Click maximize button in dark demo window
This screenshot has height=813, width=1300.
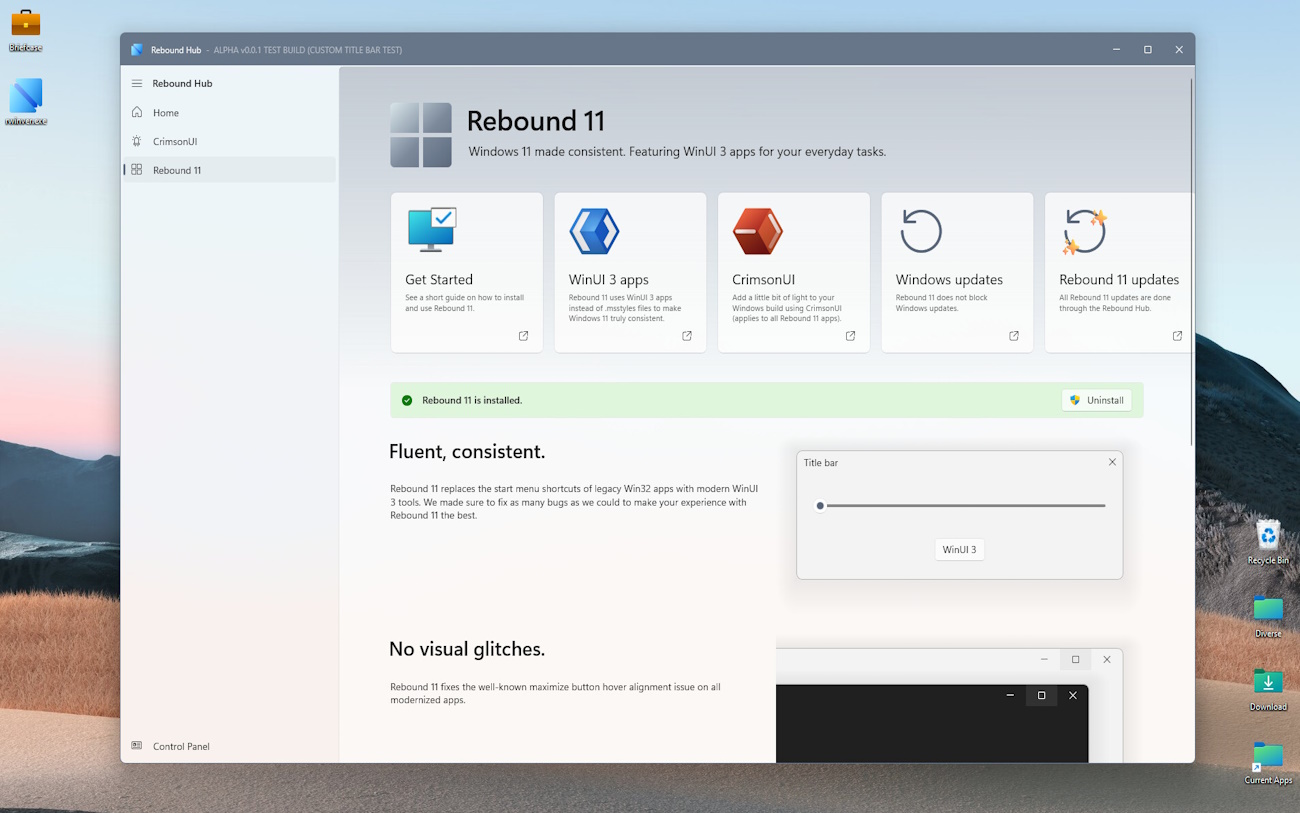(x=1041, y=695)
